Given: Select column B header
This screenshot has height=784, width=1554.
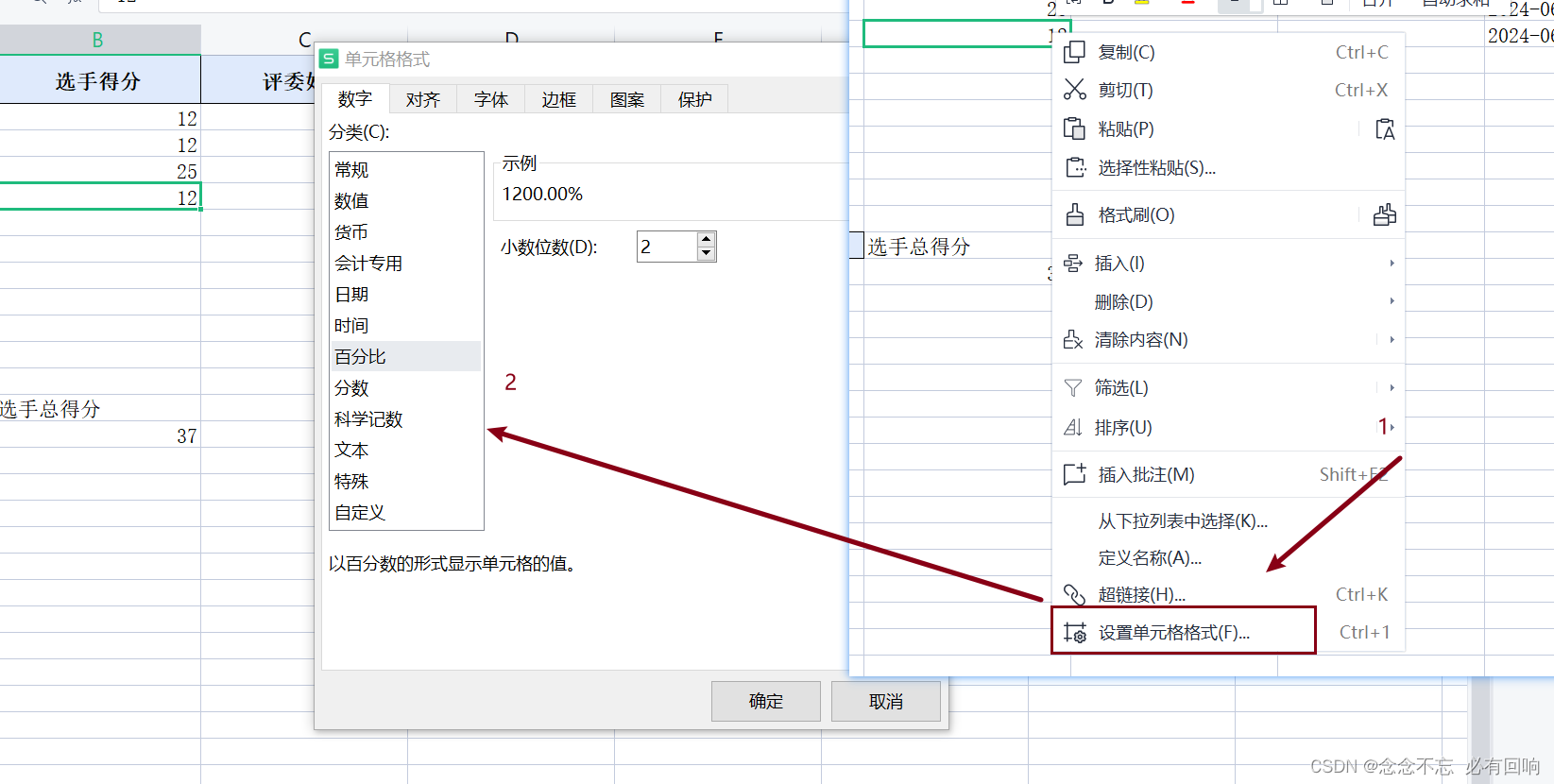Looking at the screenshot, I should [98, 40].
